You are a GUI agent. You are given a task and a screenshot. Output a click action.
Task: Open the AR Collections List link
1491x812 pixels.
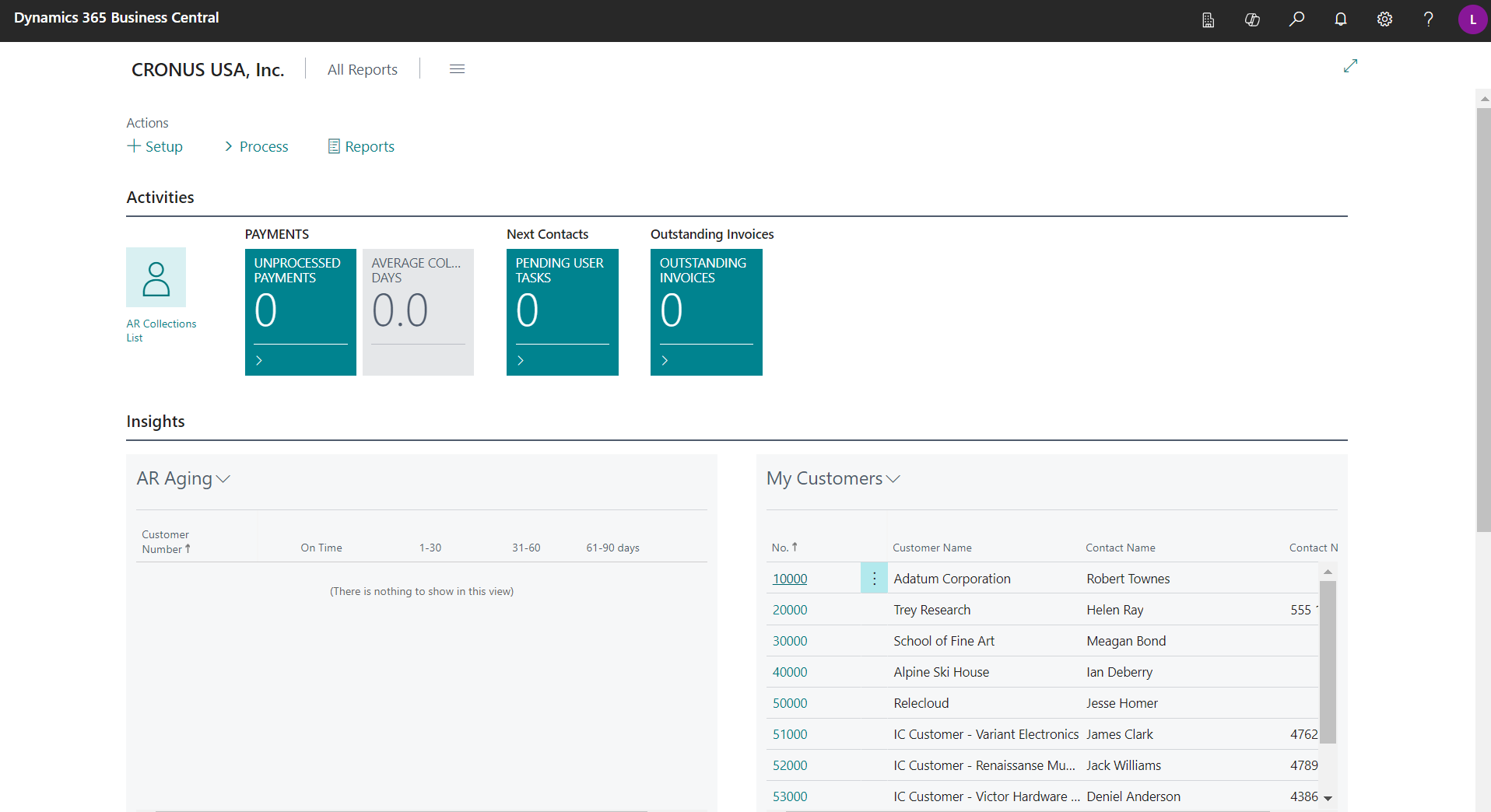[161, 331]
